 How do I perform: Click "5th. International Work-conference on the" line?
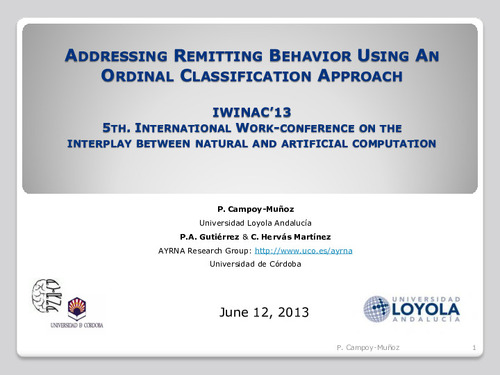click(x=252, y=128)
